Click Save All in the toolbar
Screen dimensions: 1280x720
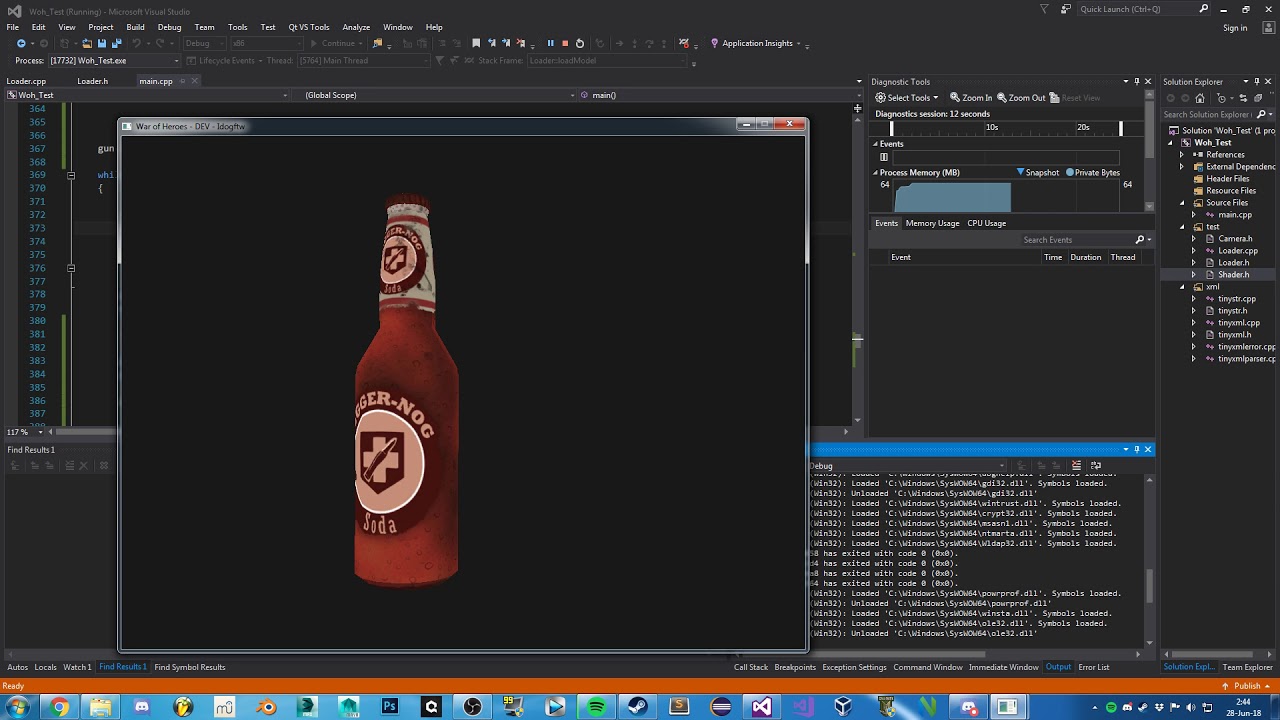117,43
